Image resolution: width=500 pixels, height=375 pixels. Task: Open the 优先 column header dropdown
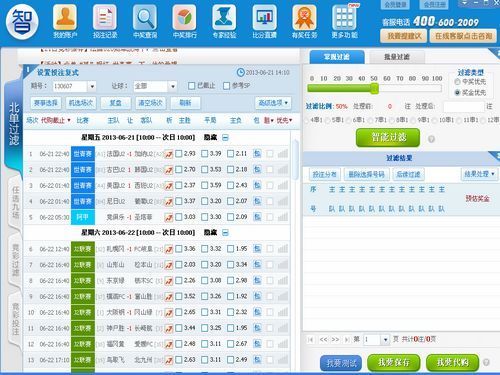290,120
